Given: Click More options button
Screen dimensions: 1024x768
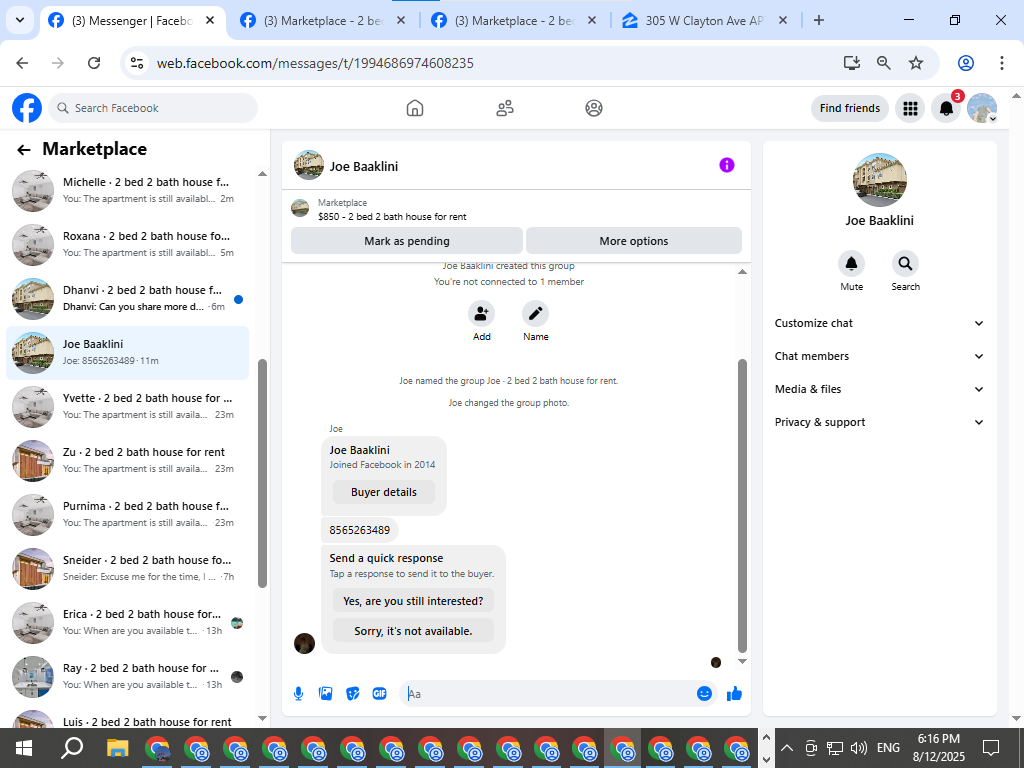Looking at the screenshot, I should click(633, 241).
